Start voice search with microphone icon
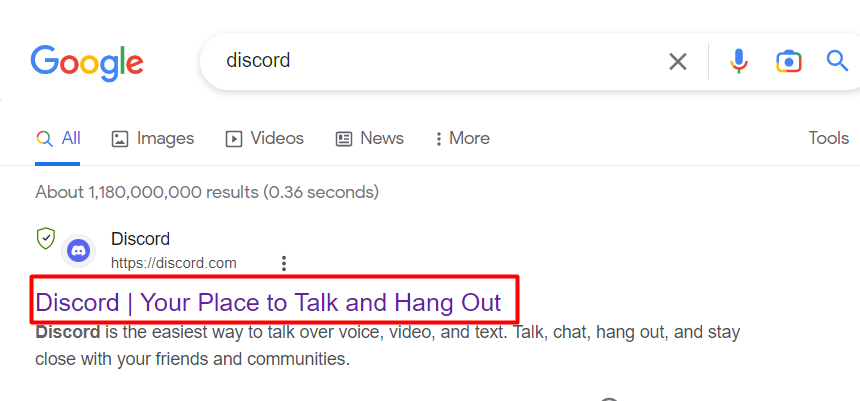The image size is (860, 401). click(739, 61)
